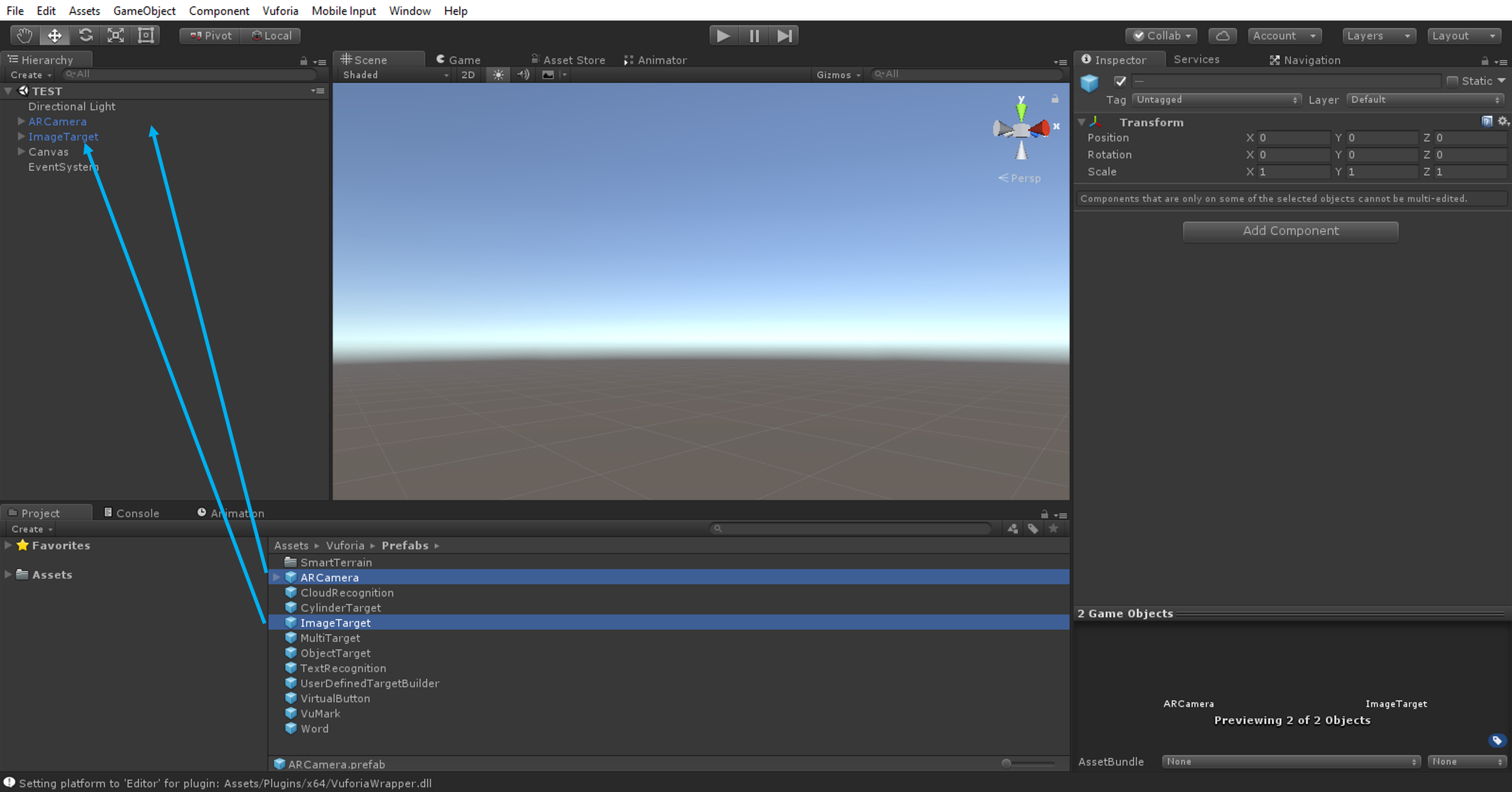This screenshot has height=792, width=1512.
Task: Open Hierarchy Create button
Action: coord(31,75)
